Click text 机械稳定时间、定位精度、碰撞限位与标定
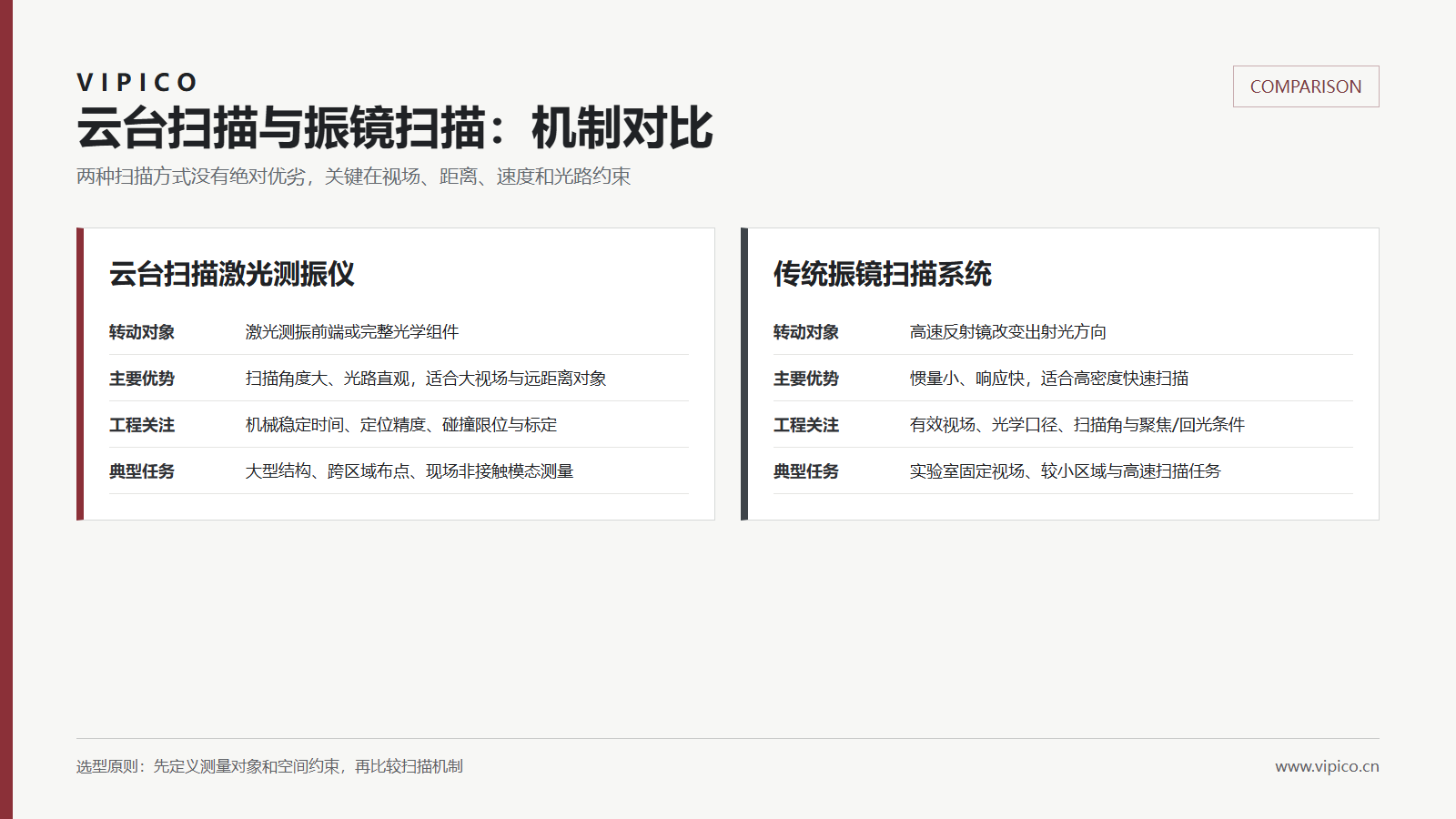Image resolution: width=1456 pixels, height=819 pixels. click(401, 425)
